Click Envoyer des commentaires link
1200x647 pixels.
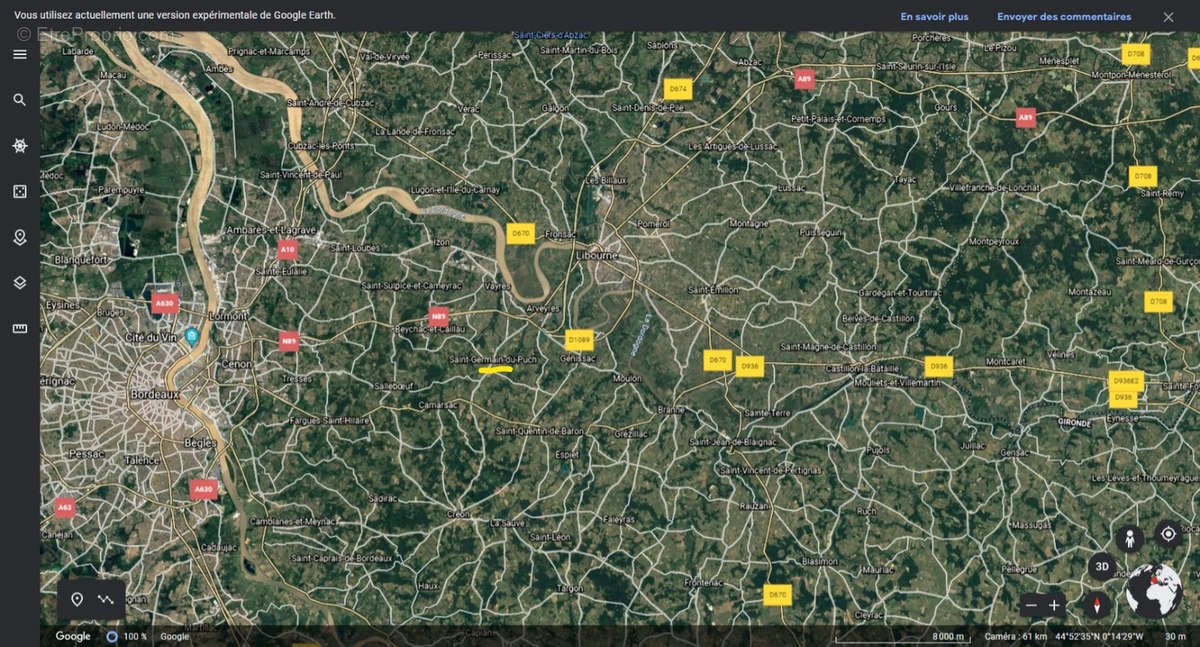coord(1064,17)
